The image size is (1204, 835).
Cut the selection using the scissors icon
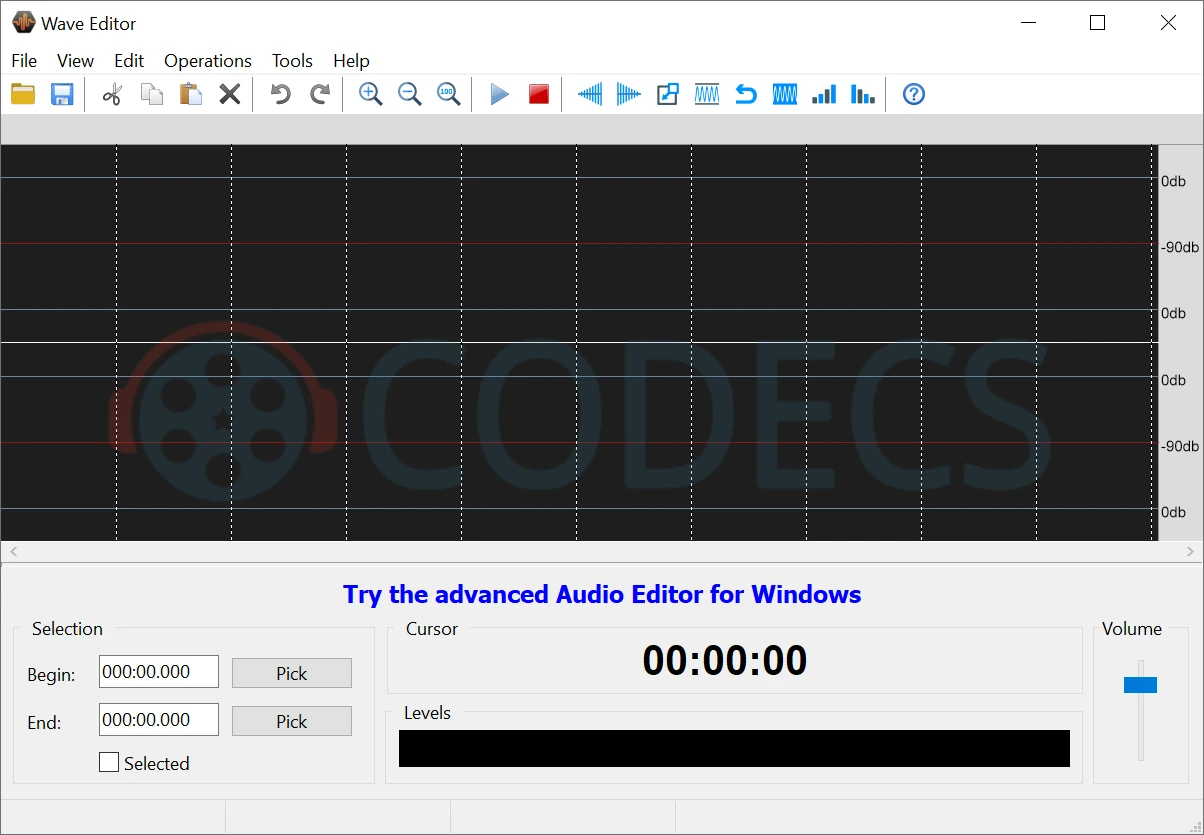click(112, 94)
